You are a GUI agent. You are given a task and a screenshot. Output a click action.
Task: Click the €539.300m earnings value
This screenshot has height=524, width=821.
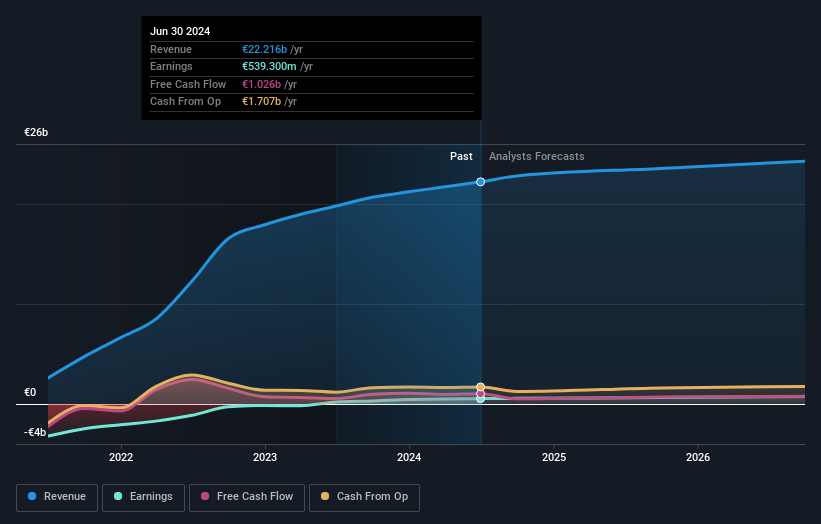(x=269, y=66)
